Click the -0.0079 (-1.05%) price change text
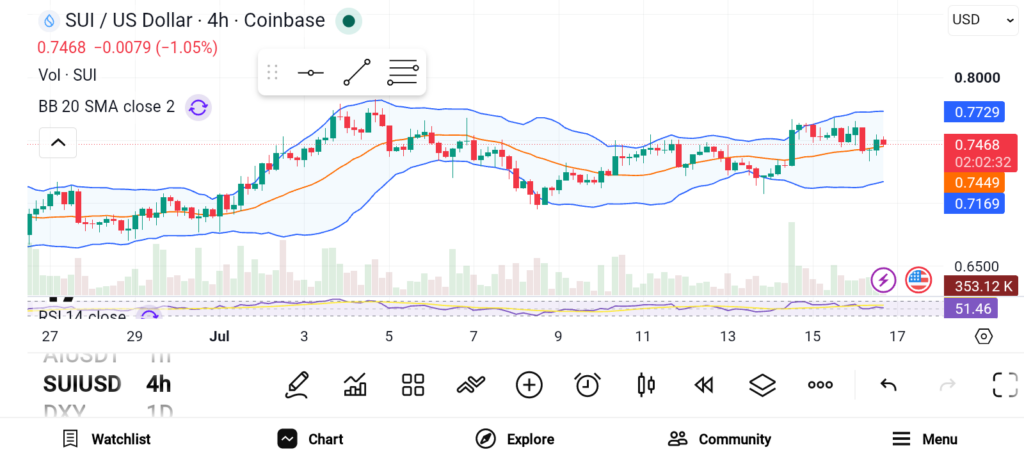1024x461 pixels. [x=156, y=48]
